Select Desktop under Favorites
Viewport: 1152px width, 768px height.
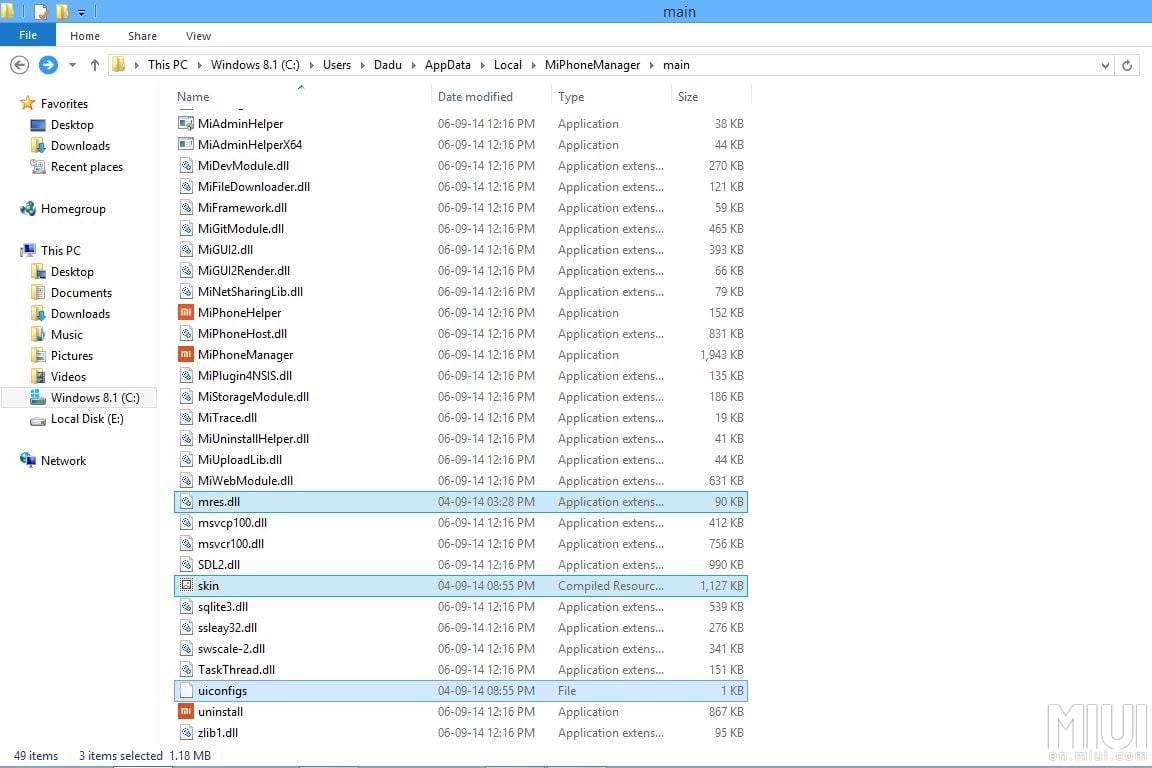72,125
